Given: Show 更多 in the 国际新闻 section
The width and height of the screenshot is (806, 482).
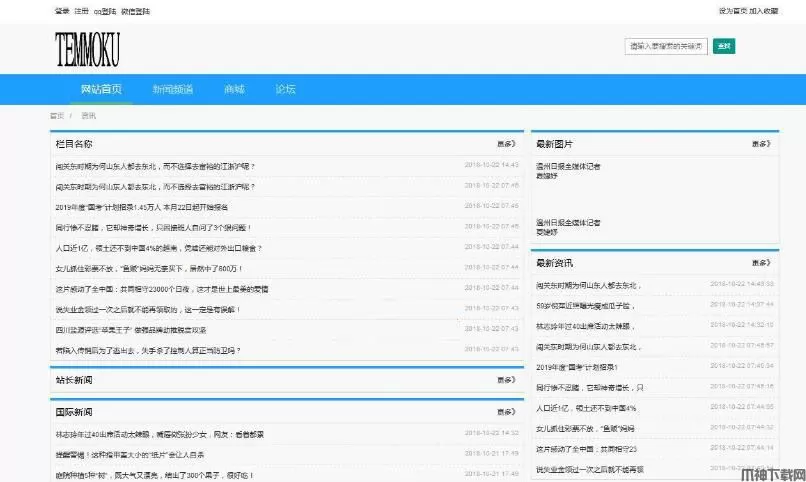Looking at the screenshot, I should click(x=507, y=412).
